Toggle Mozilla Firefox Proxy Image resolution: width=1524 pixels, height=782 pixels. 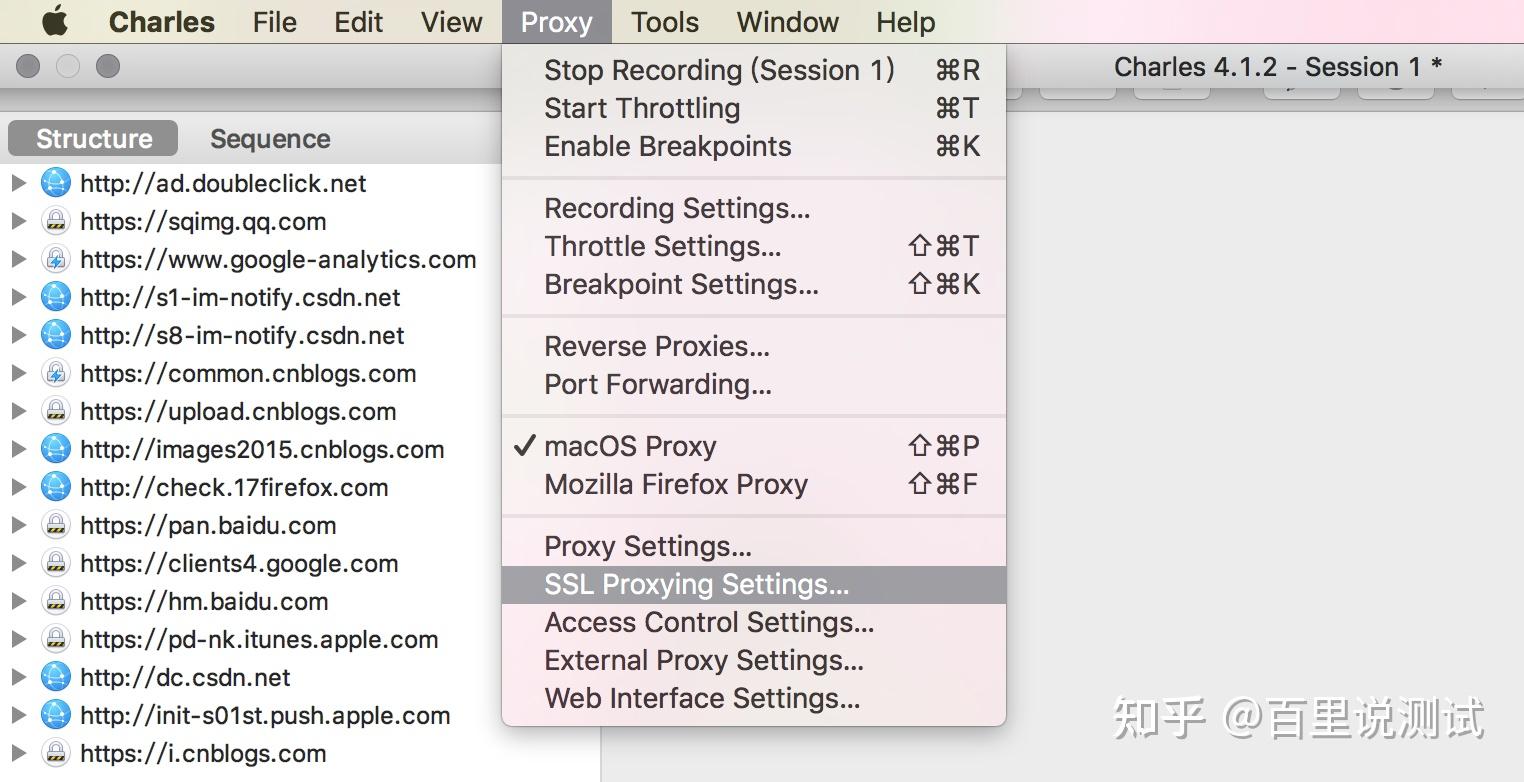click(x=753, y=484)
